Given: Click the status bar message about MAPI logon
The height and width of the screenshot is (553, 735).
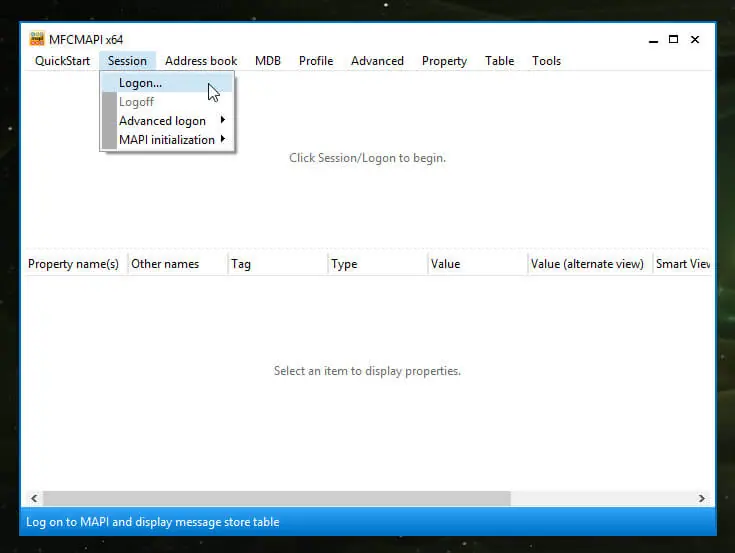Looking at the screenshot, I should (152, 522).
